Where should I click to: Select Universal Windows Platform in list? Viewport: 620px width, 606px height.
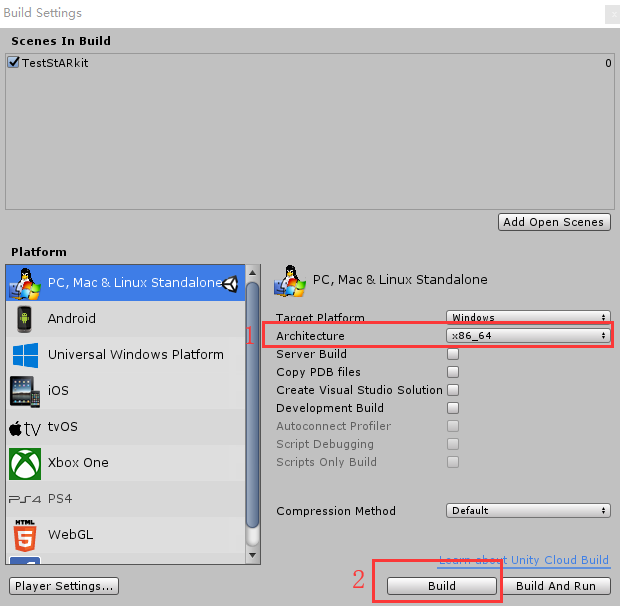tap(126, 355)
